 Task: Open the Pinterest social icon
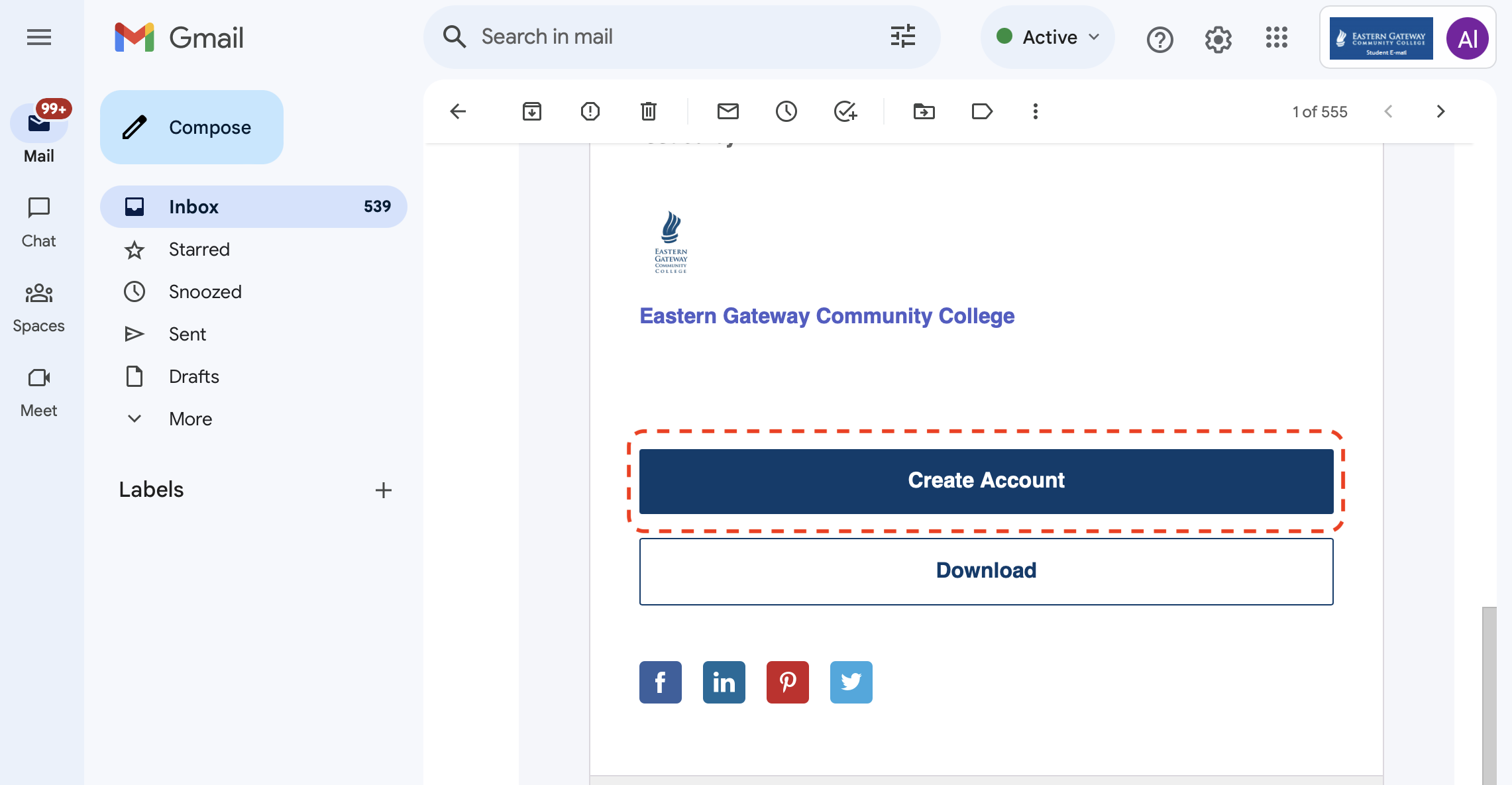pyautogui.click(x=787, y=682)
